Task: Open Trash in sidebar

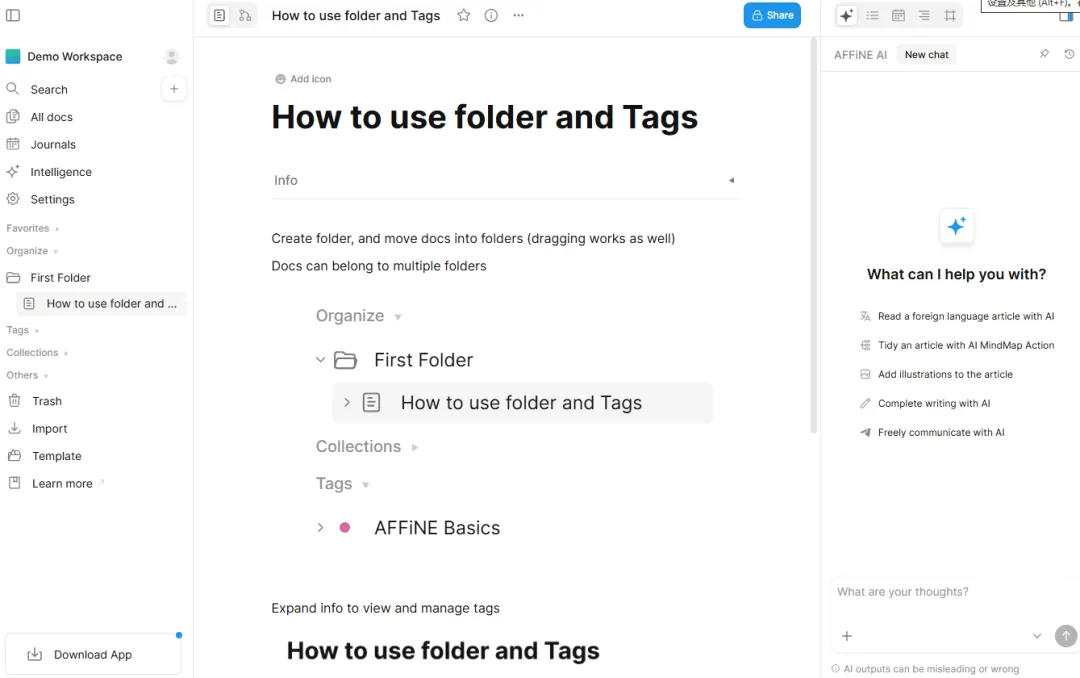Action: [46, 401]
